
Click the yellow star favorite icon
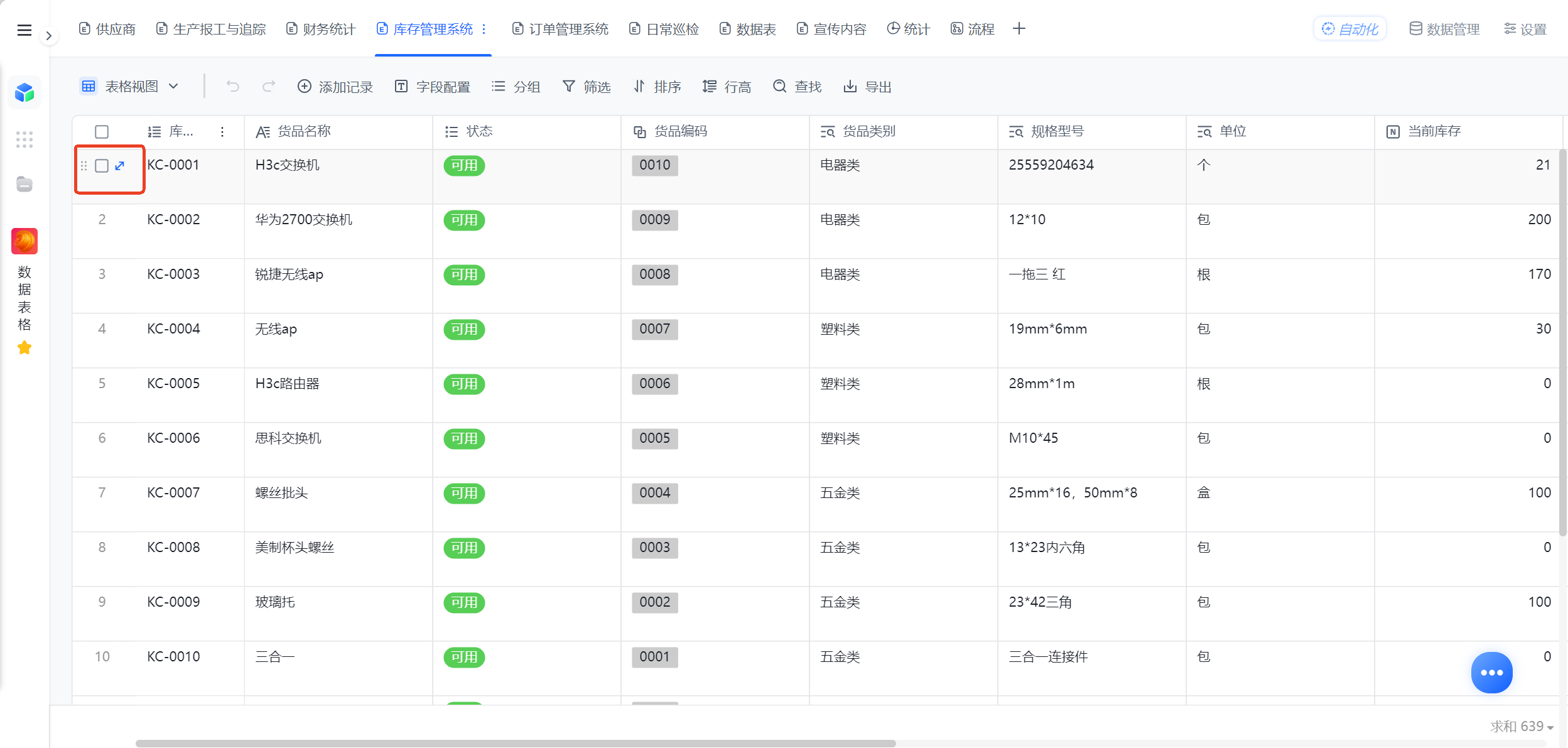[x=24, y=347]
